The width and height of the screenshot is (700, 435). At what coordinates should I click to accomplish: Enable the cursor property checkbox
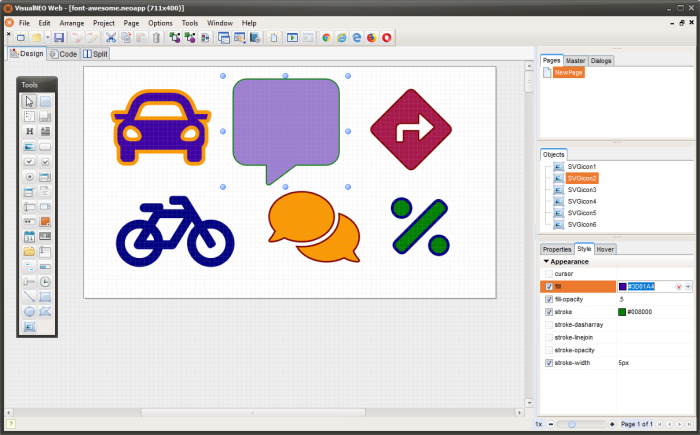[x=549, y=273]
